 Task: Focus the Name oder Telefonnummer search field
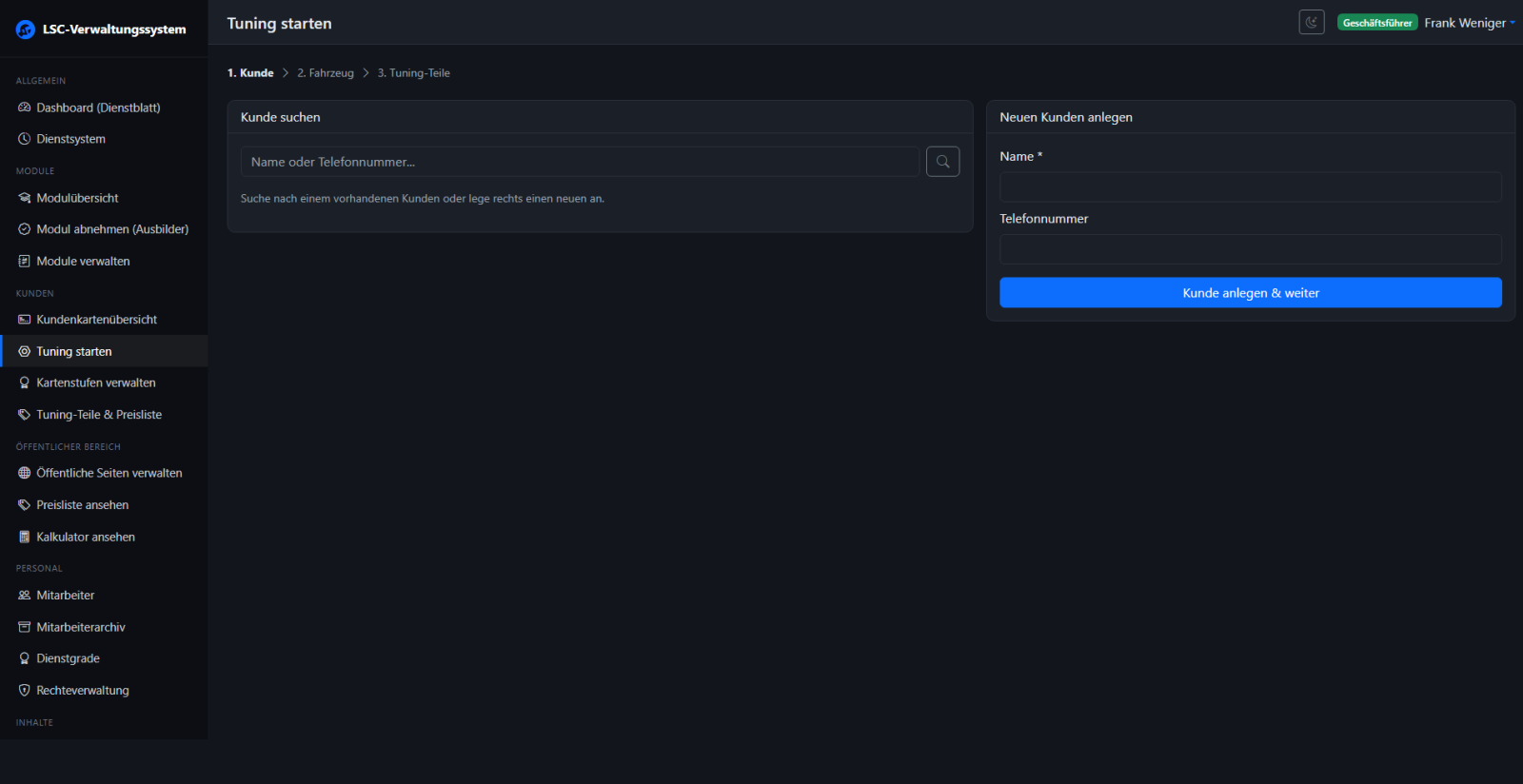point(580,162)
